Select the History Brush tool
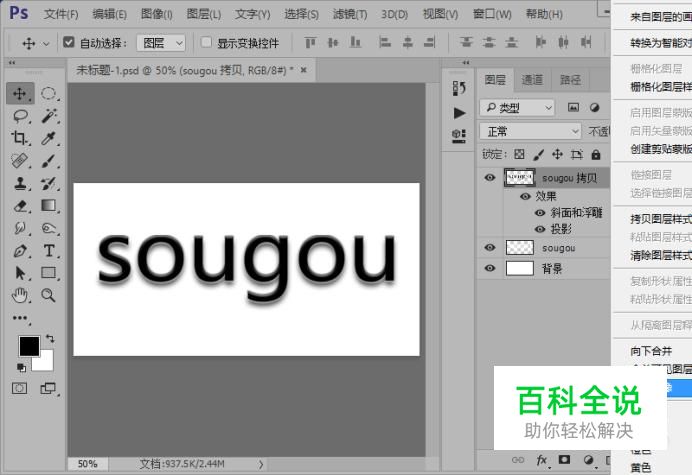The width and height of the screenshot is (692, 475). [x=49, y=183]
